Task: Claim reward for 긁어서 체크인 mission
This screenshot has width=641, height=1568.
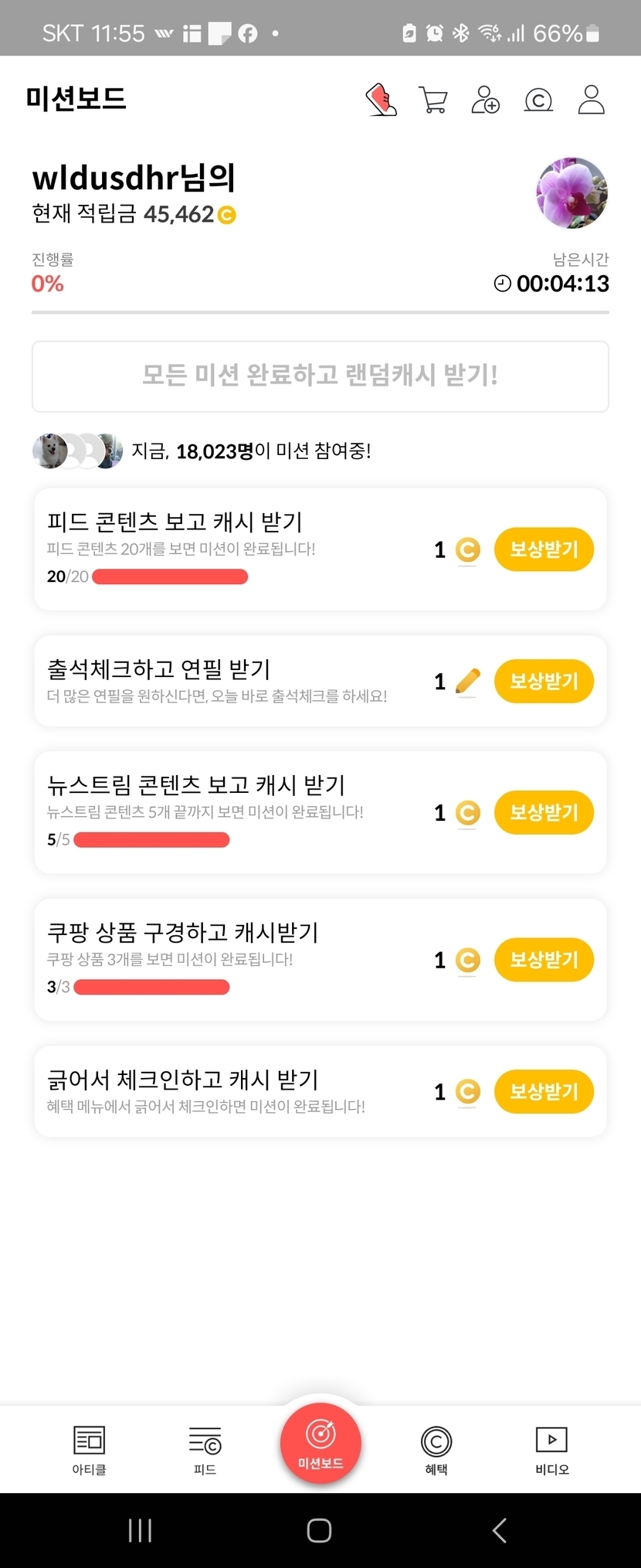Action: (544, 1091)
